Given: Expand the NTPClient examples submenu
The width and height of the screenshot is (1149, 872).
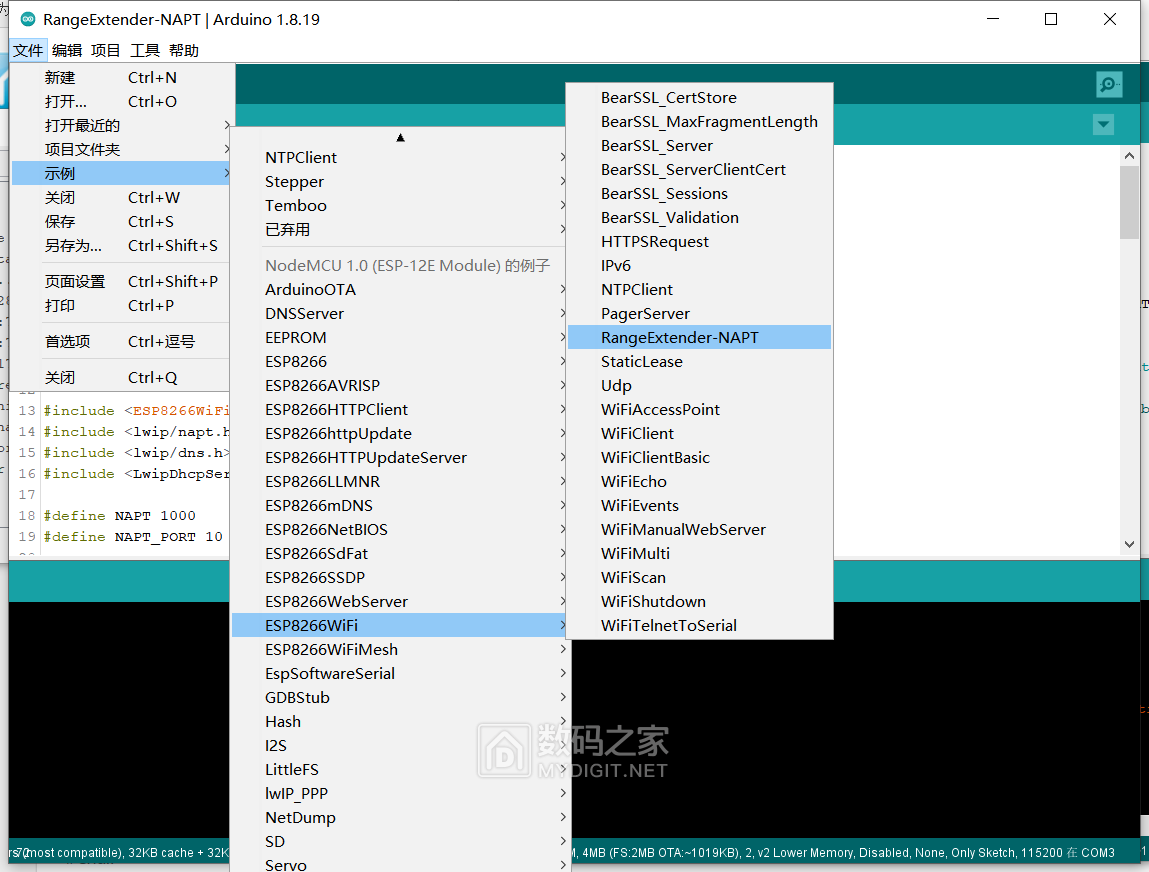Looking at the screenshot, I should [400, 158].
